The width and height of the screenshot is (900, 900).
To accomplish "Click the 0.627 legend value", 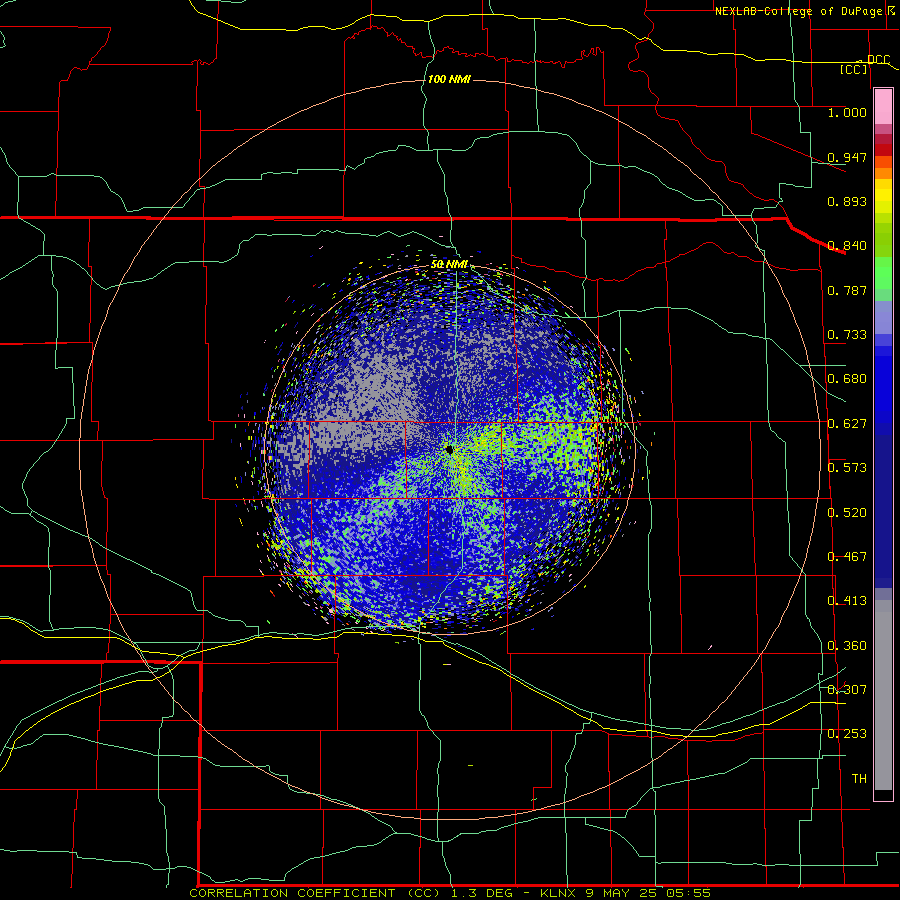I will coord(847,424).
